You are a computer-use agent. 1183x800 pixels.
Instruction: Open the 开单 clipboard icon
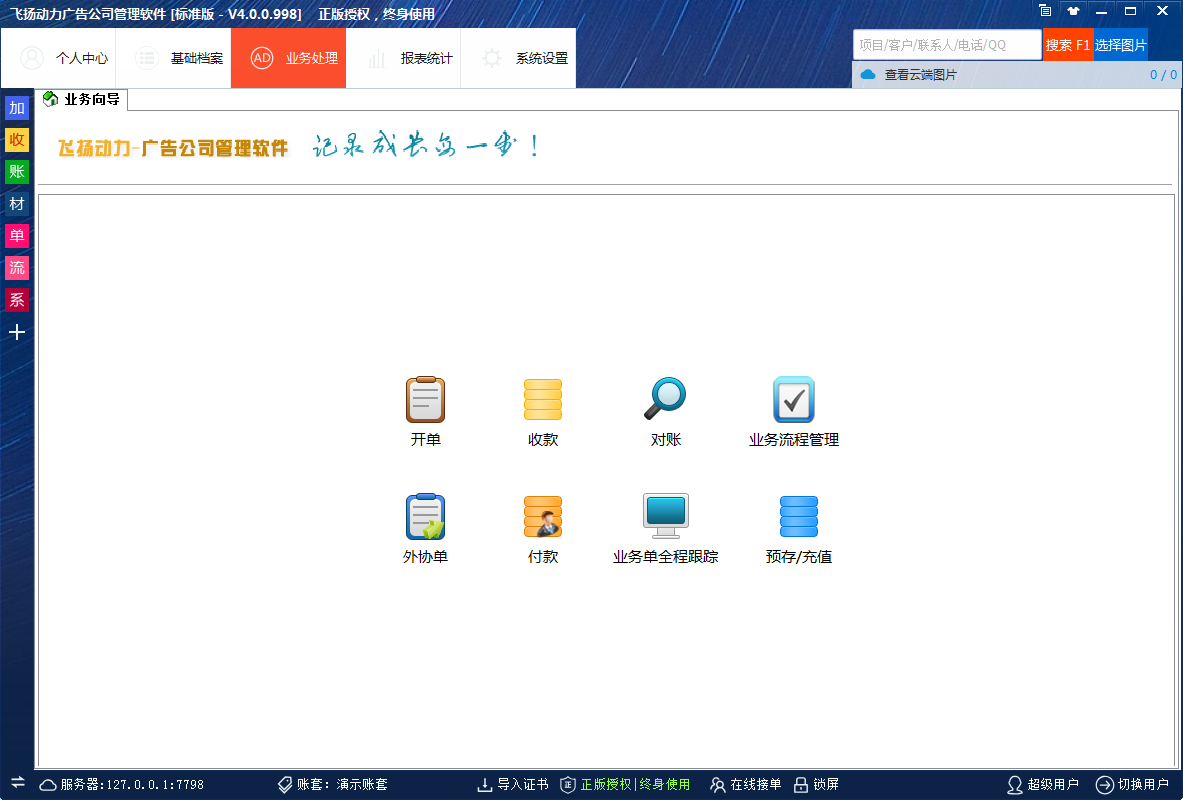click(425, 400)
